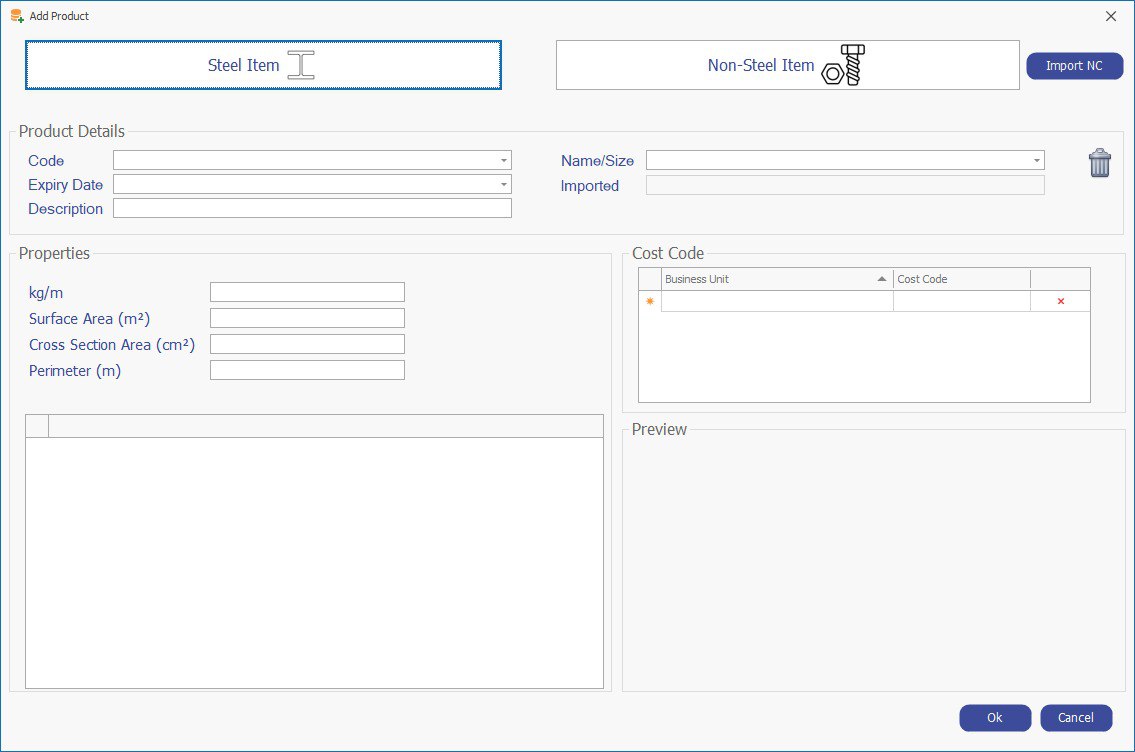The image size is (1135, 752).
Task: Open the Expiry Date dropdown
Action: coord(503,184)
